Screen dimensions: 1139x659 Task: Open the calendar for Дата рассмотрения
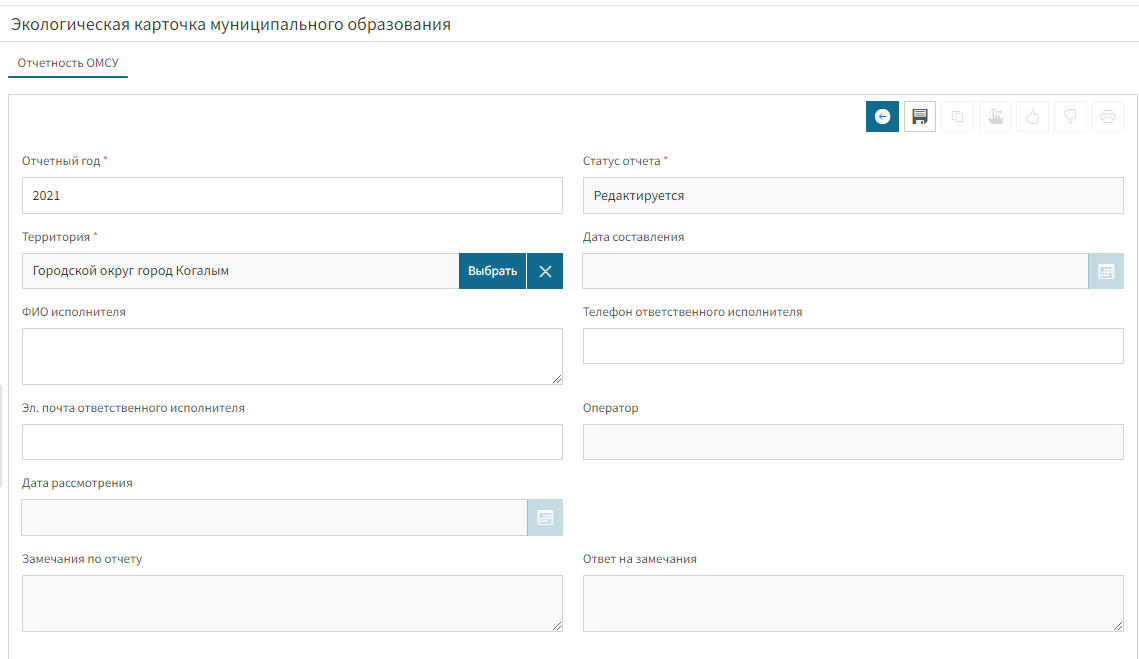(545, 517)
